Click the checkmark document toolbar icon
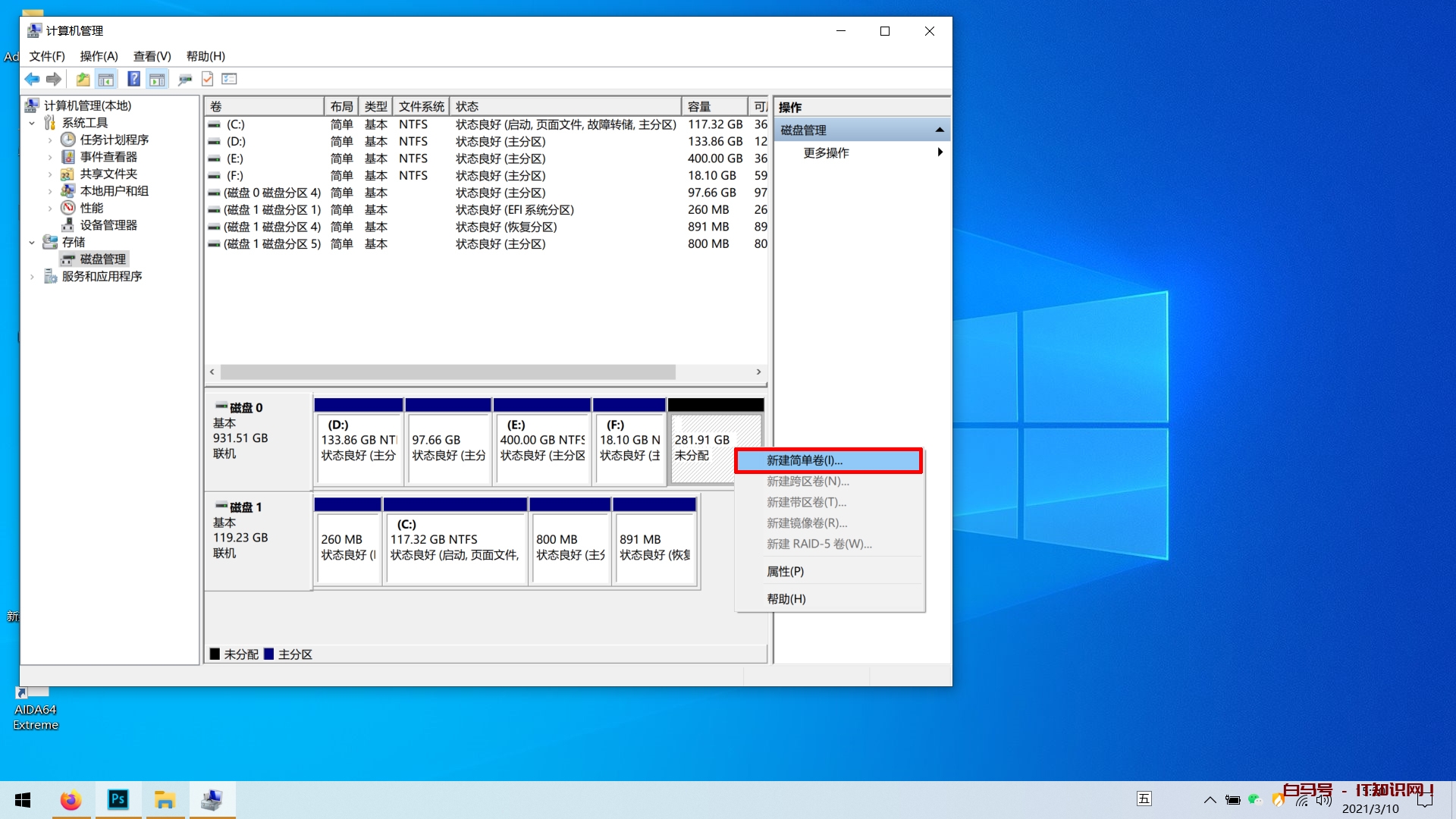 [207, 79]
